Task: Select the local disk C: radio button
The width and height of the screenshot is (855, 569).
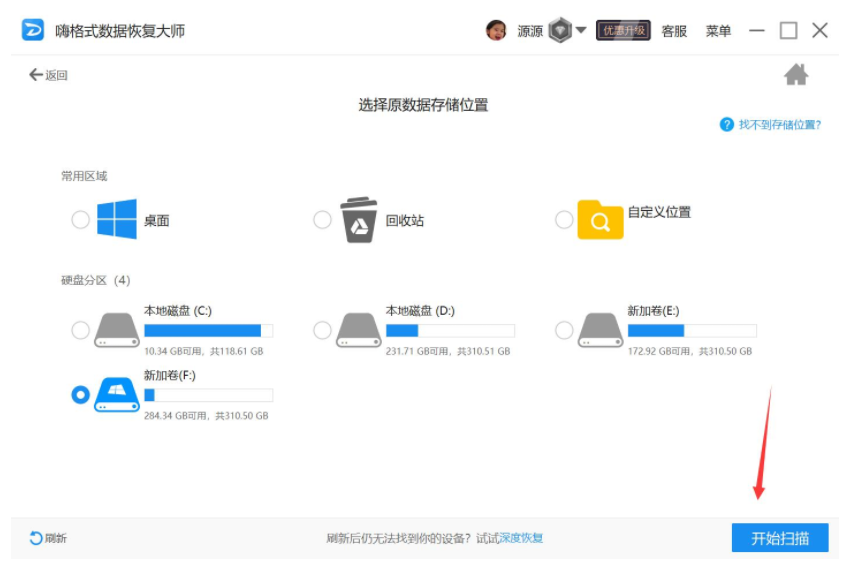Action: [x=81, y=330]
